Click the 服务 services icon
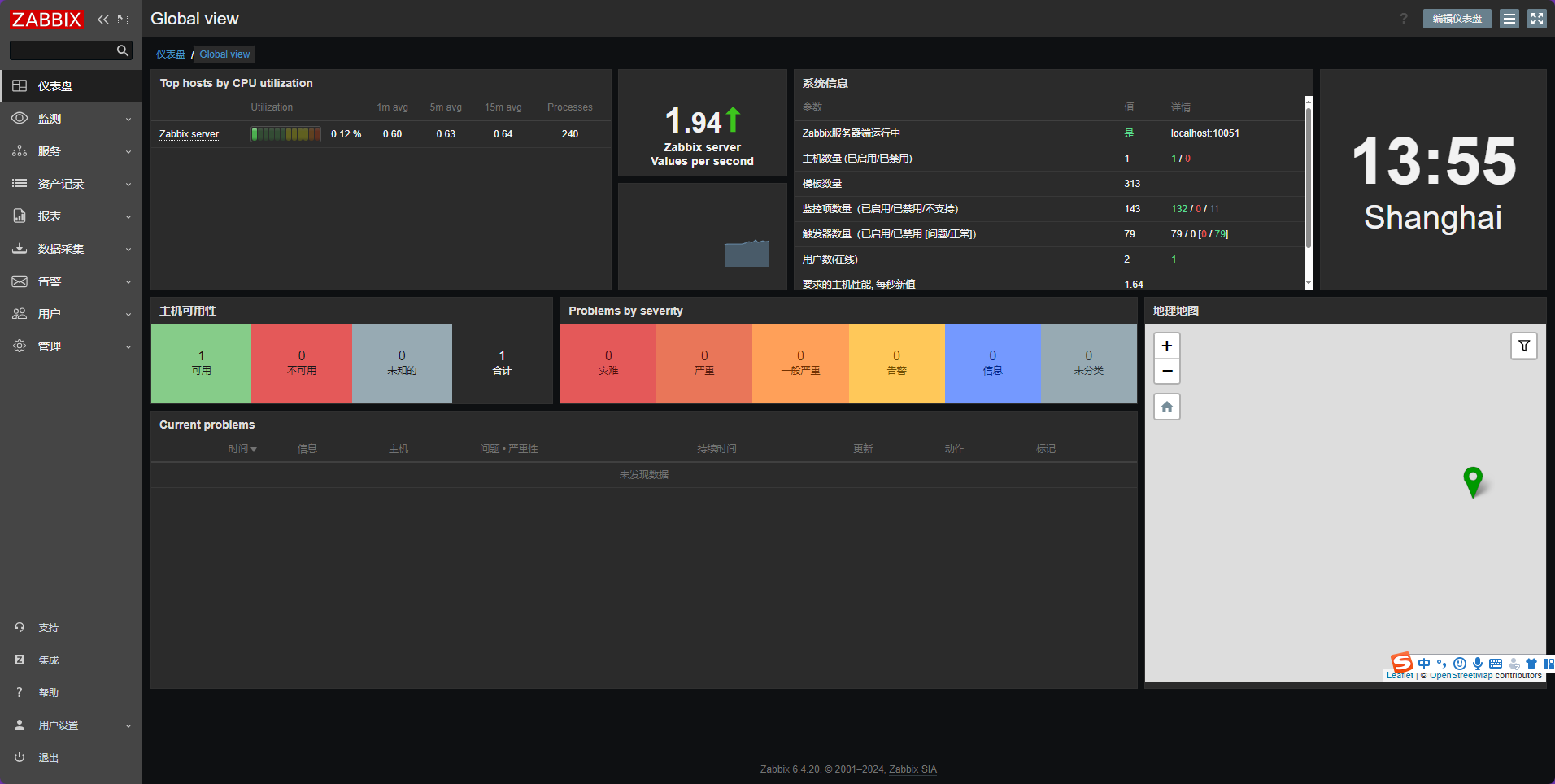 pos(20,150)
